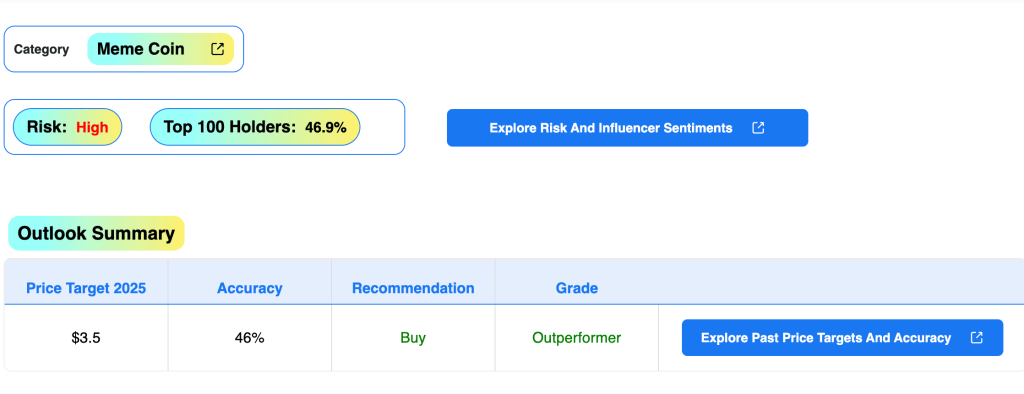Click the Outperformer grade value
1024x394 pixels.
577,338
